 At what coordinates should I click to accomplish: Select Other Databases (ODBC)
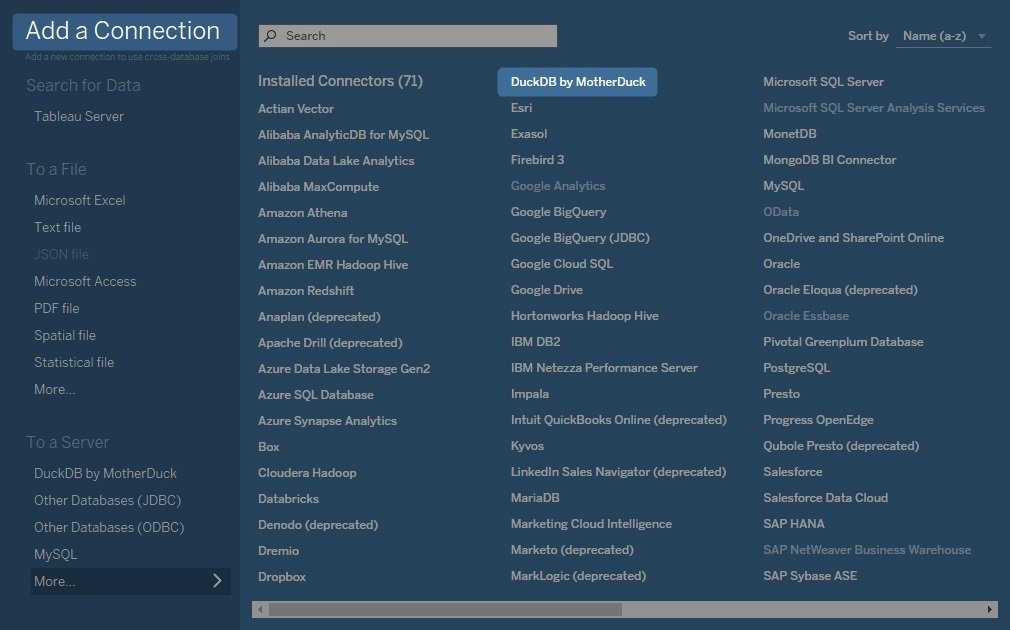click(x=109, y=528)
